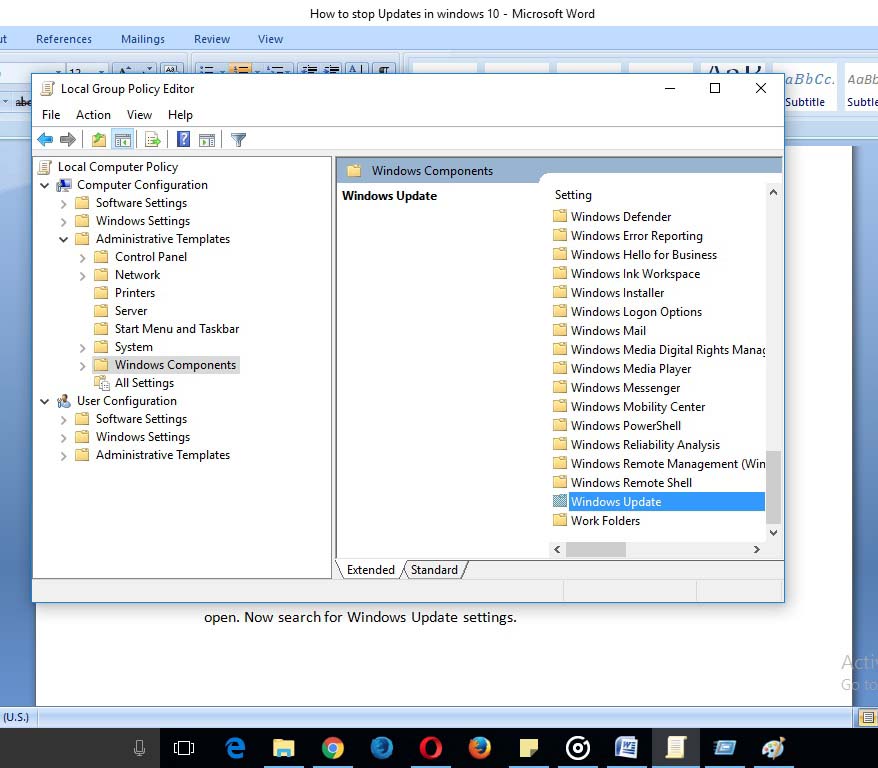Expand the Network tree node
This screenshot has width=878, height=768.
82,275
